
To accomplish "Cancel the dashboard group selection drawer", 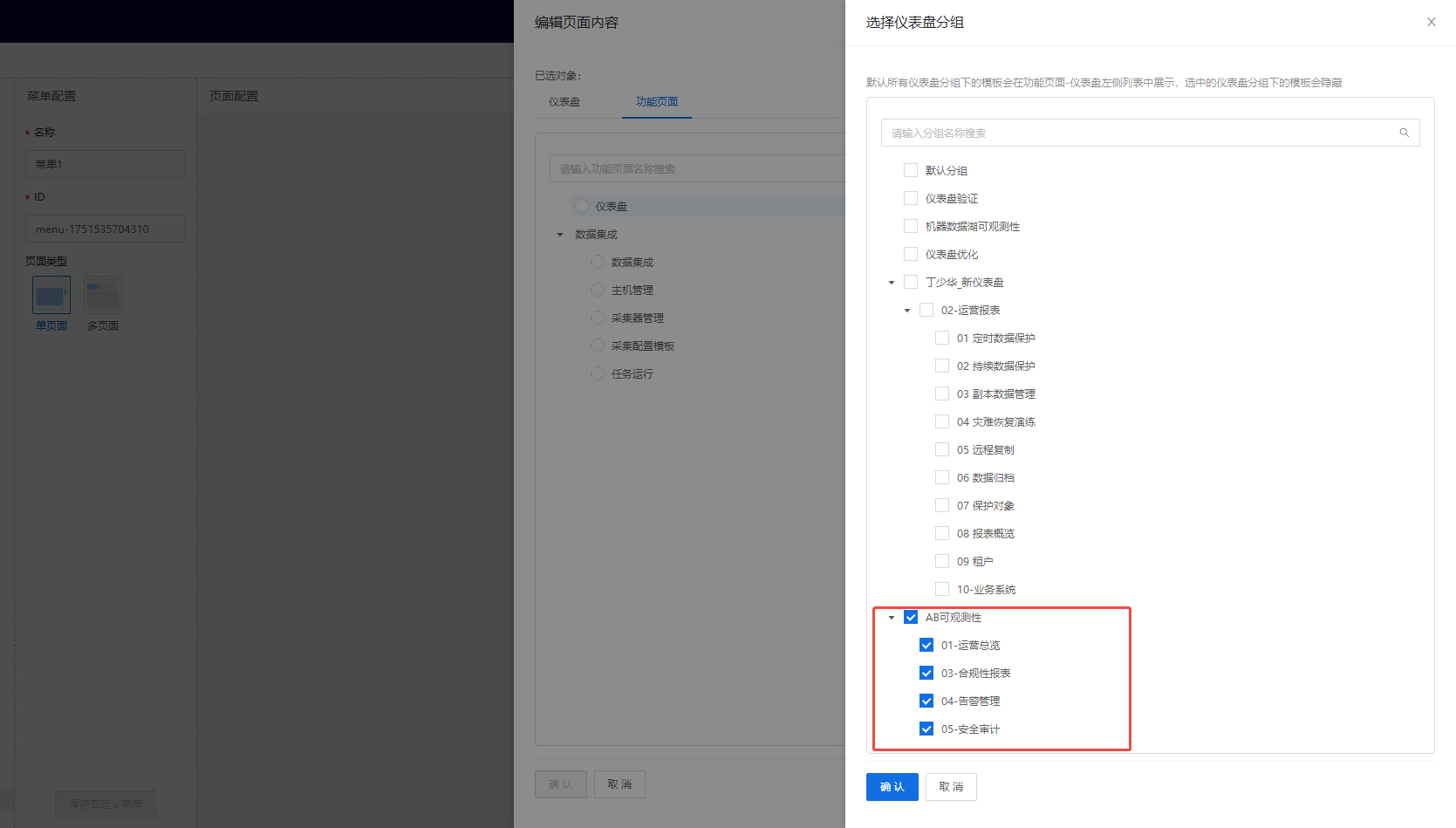I will click(951, 787).
